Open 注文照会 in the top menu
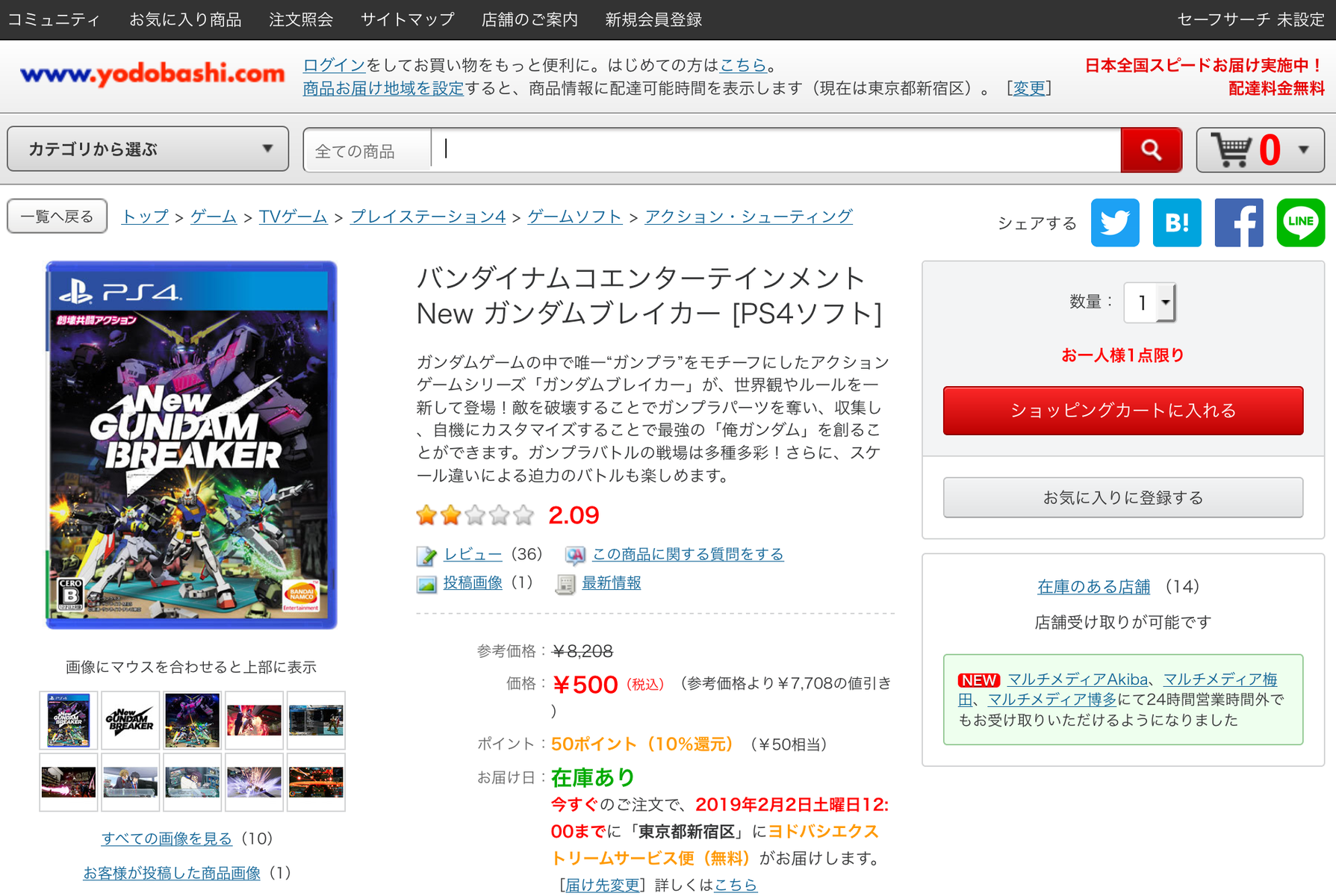1336x896 pixels. coord(301,20)
